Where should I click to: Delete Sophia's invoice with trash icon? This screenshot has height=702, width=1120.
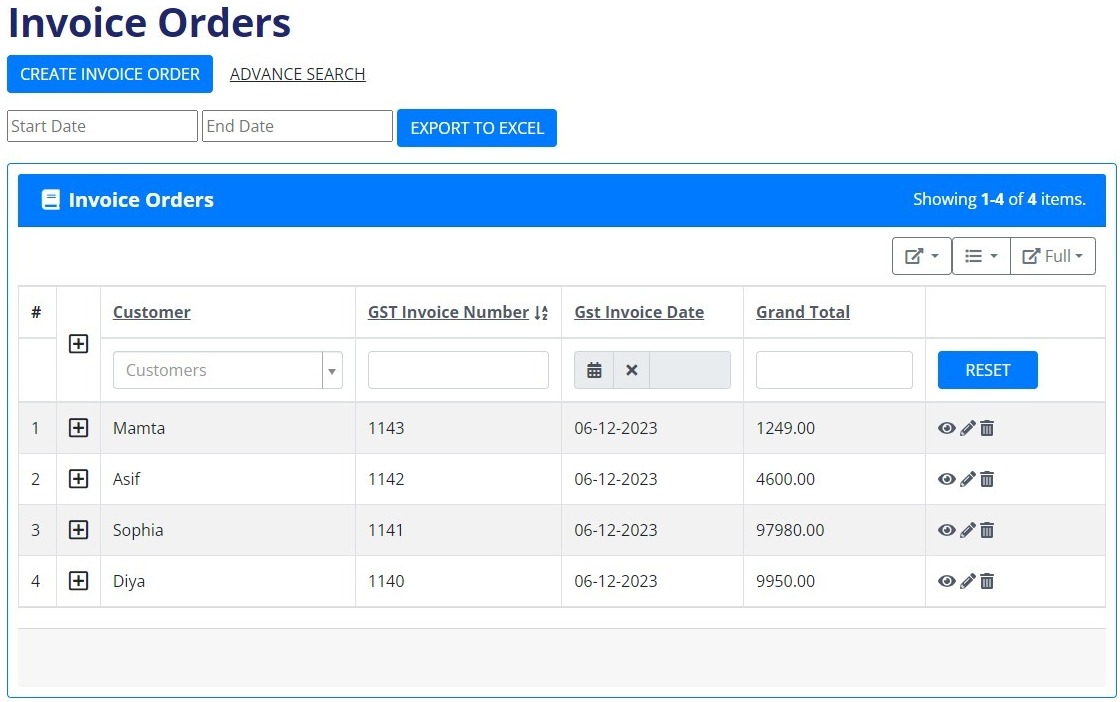point(987,530)
